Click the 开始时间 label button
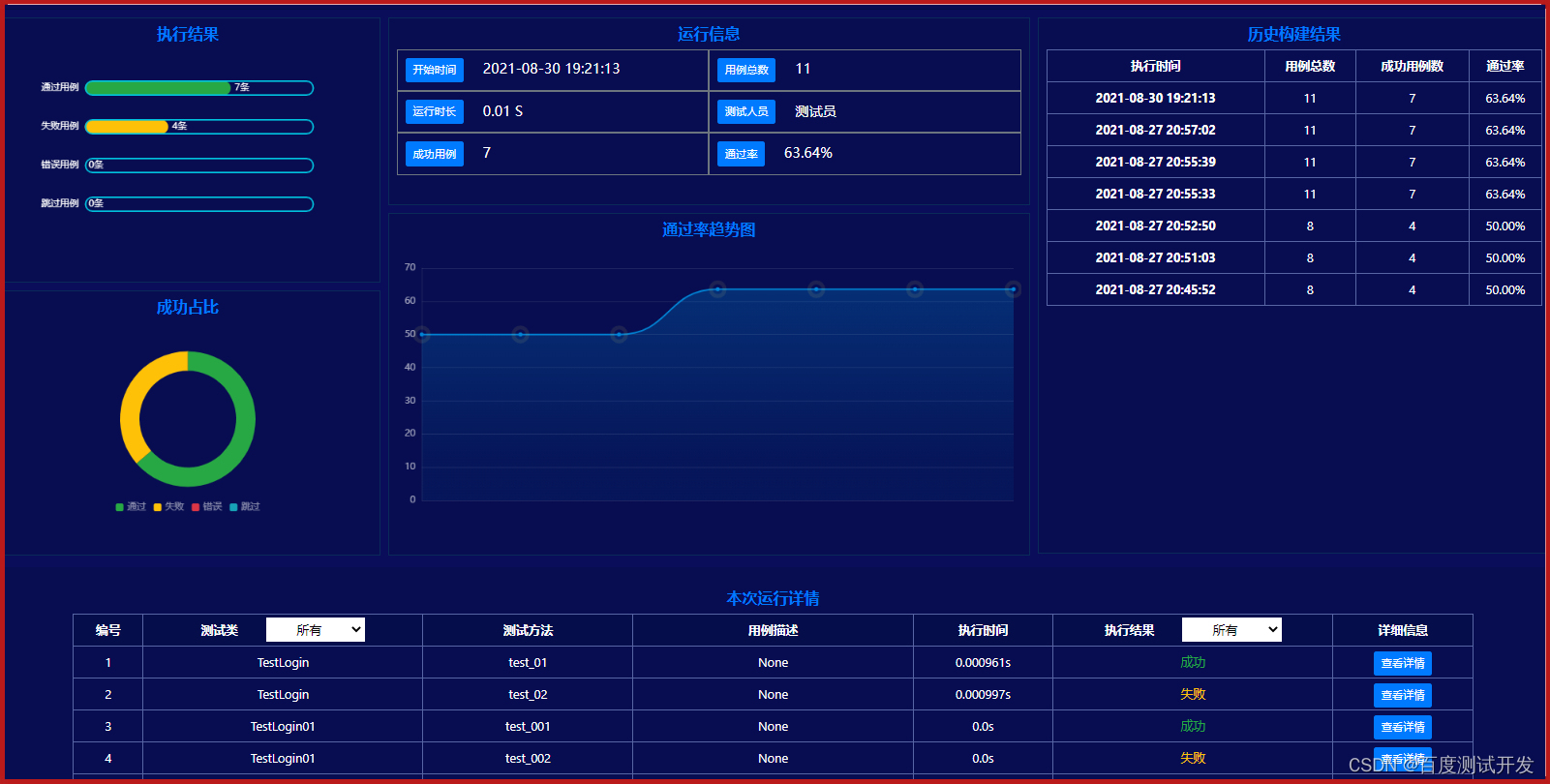The height and width of the screenshot is (784, 1550). tap(435, 70)
